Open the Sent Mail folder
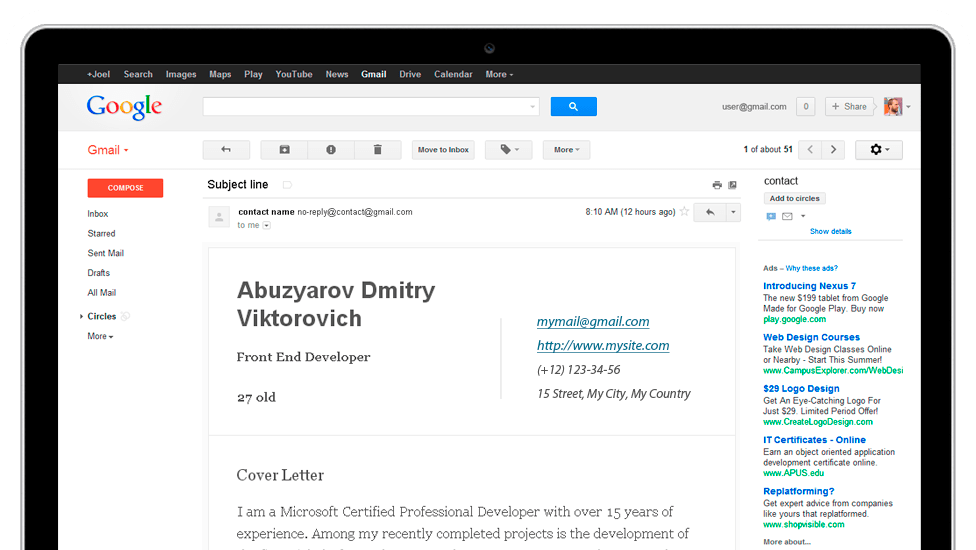Viewport: 976px width, 550px height. 106,253
